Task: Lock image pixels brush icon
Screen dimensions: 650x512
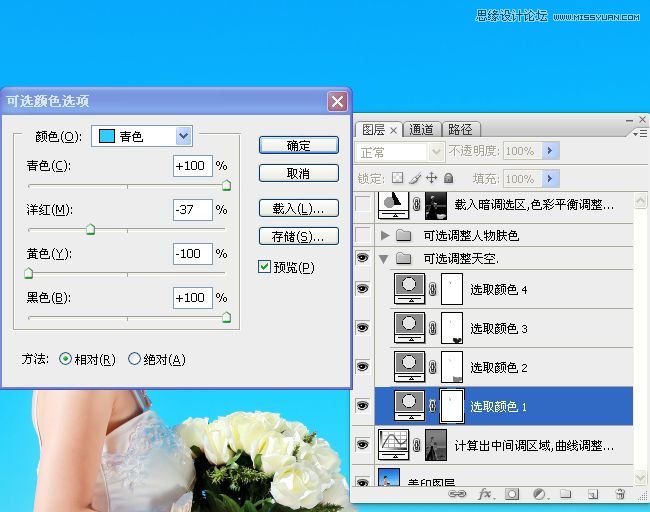Action: [x=415, y=178]
